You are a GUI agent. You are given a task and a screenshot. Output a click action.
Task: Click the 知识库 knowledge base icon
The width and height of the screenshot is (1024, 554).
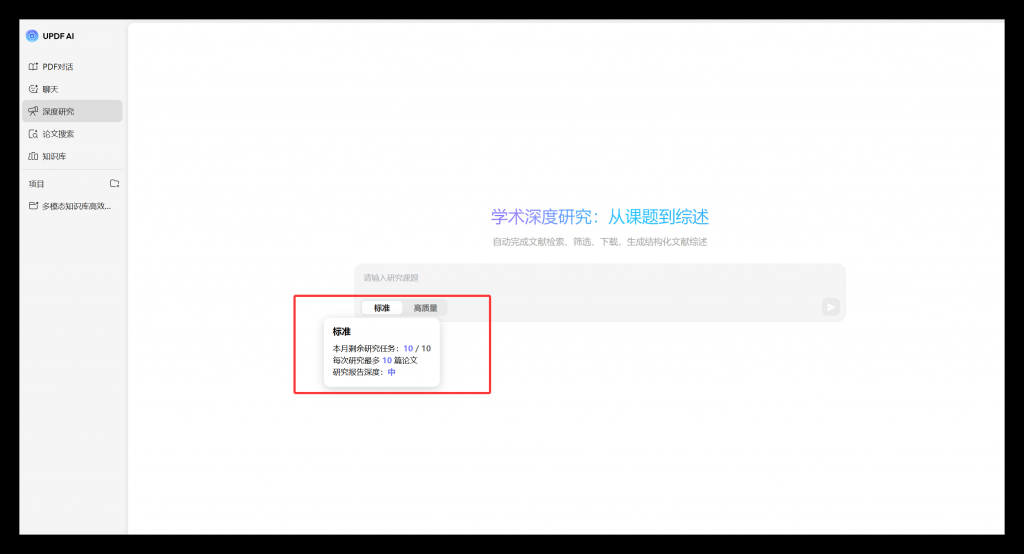tap(33, 156)
